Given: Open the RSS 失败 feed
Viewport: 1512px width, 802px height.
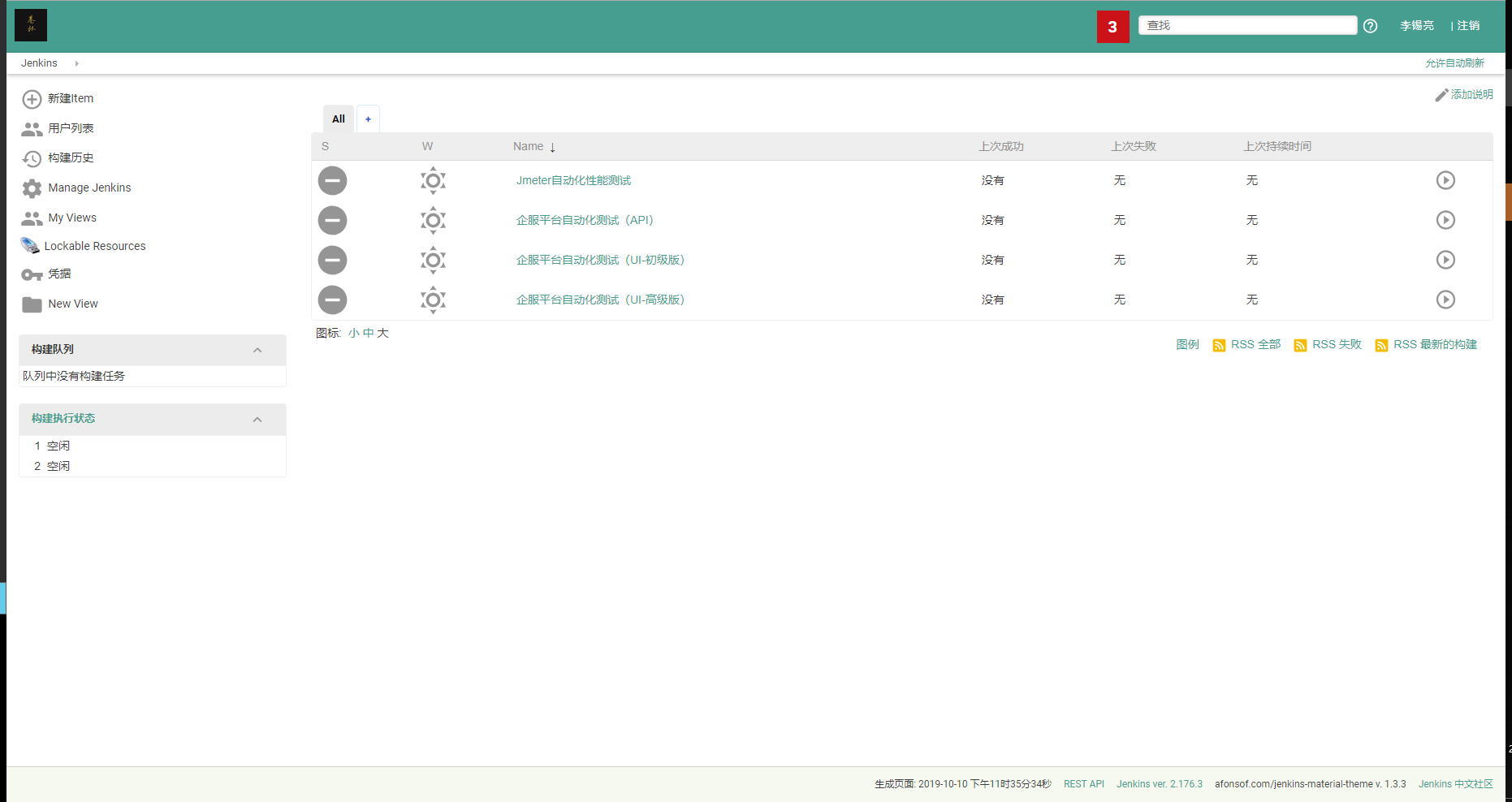Looking at the screenshot, I should click(x=1335, y=344).
